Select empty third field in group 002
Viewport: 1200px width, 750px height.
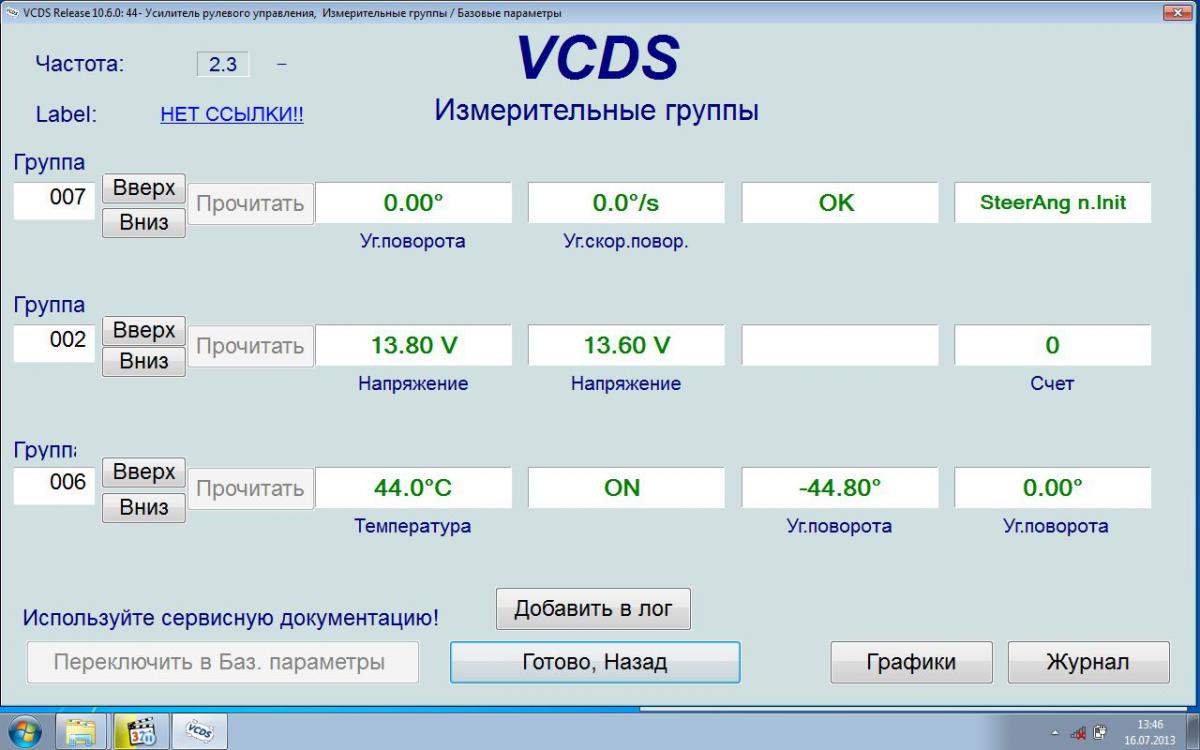tap(839, 346)
